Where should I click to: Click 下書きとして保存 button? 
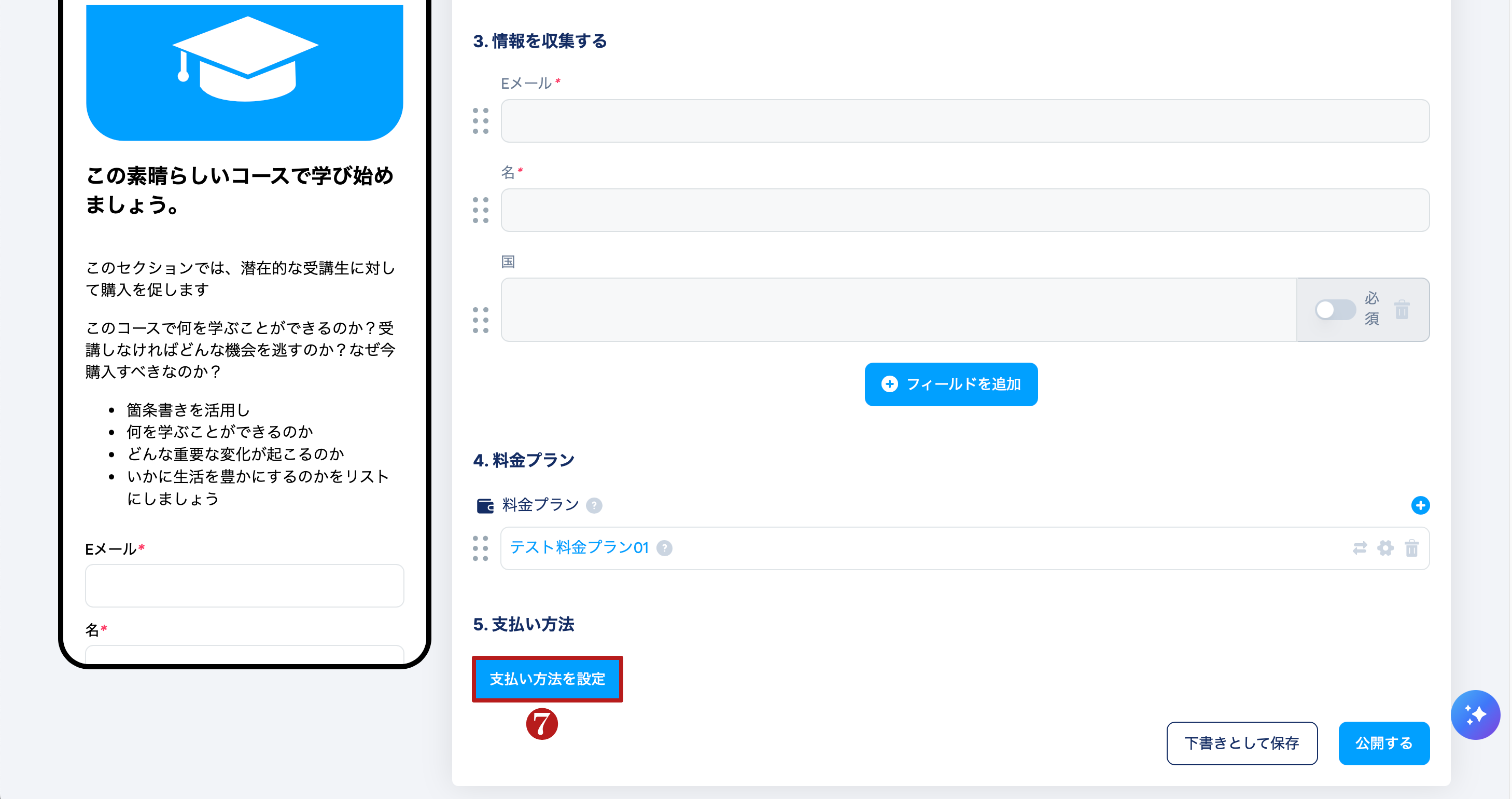[x=1241, y=743]
